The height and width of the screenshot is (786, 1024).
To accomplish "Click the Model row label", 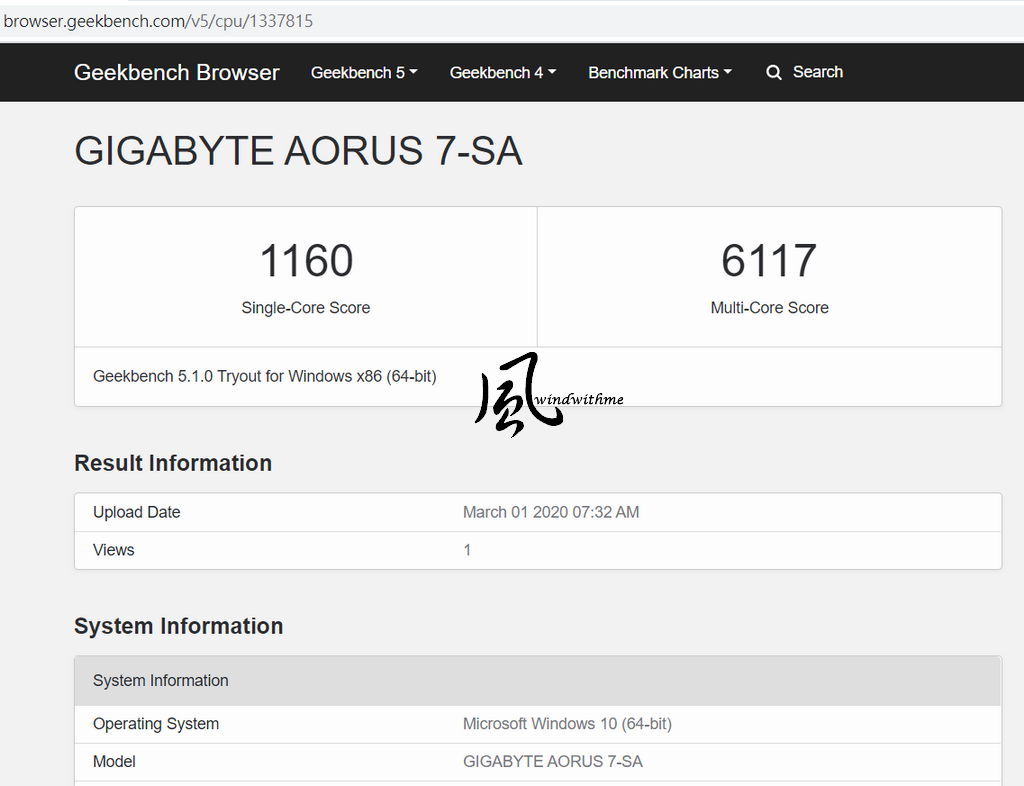I will (114, 761).
